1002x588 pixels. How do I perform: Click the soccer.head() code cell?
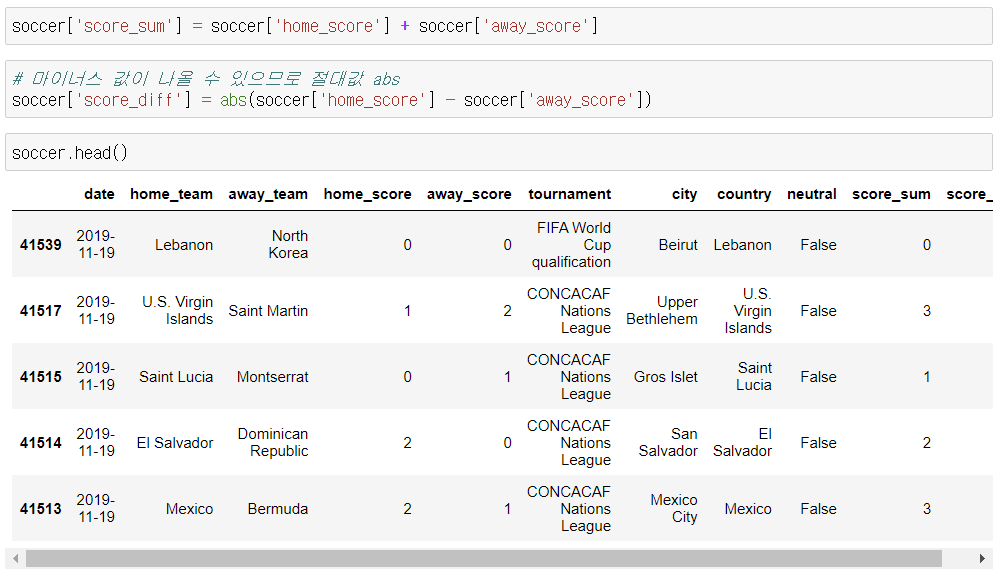click(x=498, y=153)
